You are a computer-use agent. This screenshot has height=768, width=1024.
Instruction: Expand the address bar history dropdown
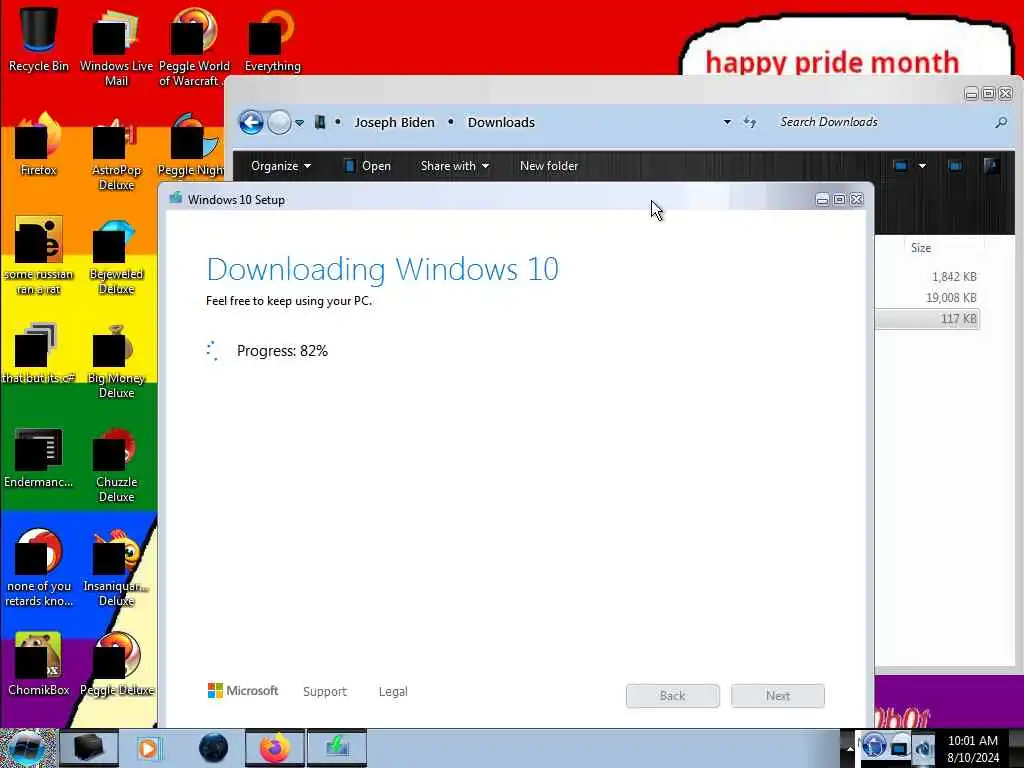coord(727,122)
